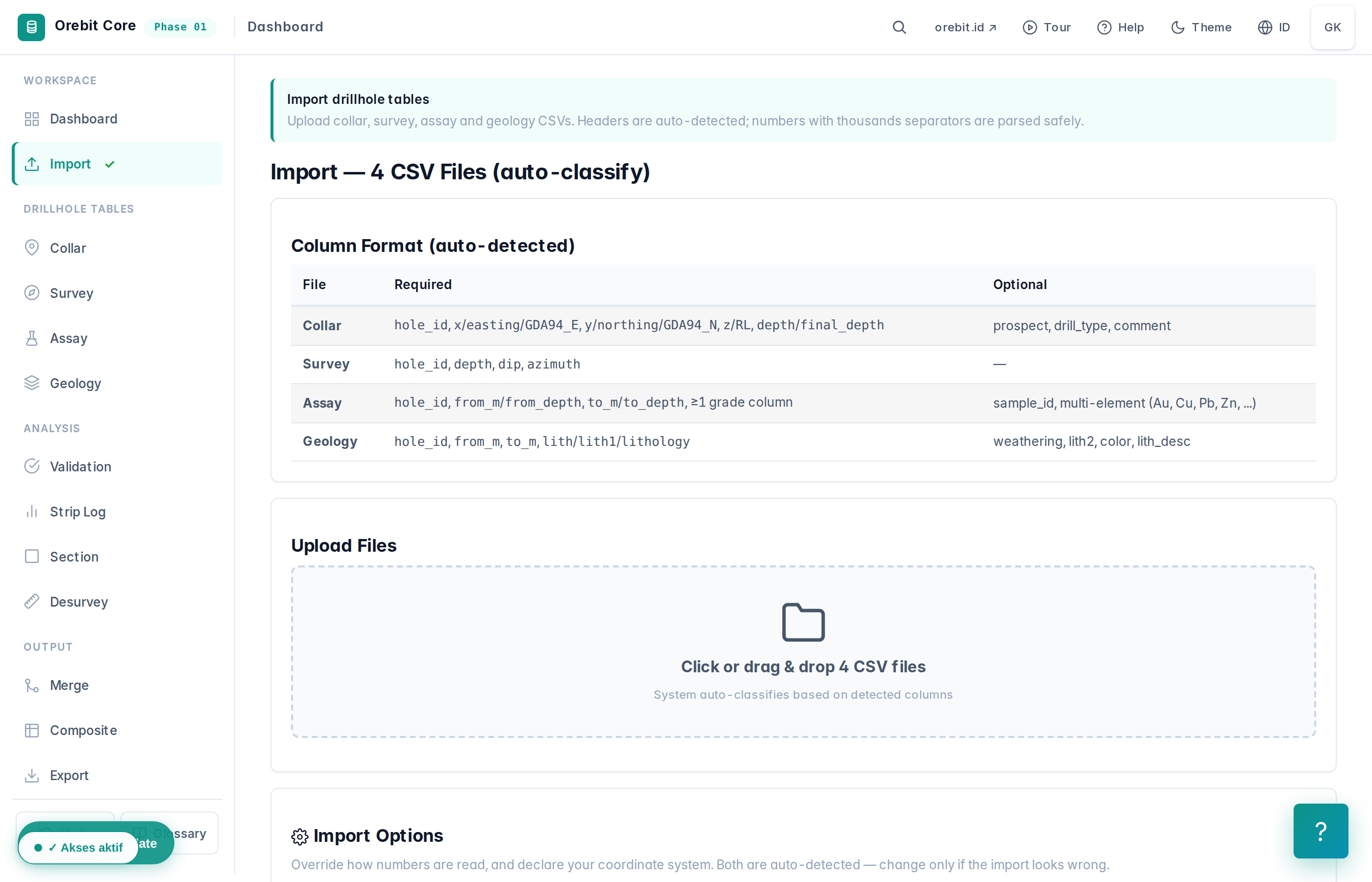Click the Strip Log bar-chart icon

click(32, 512)
